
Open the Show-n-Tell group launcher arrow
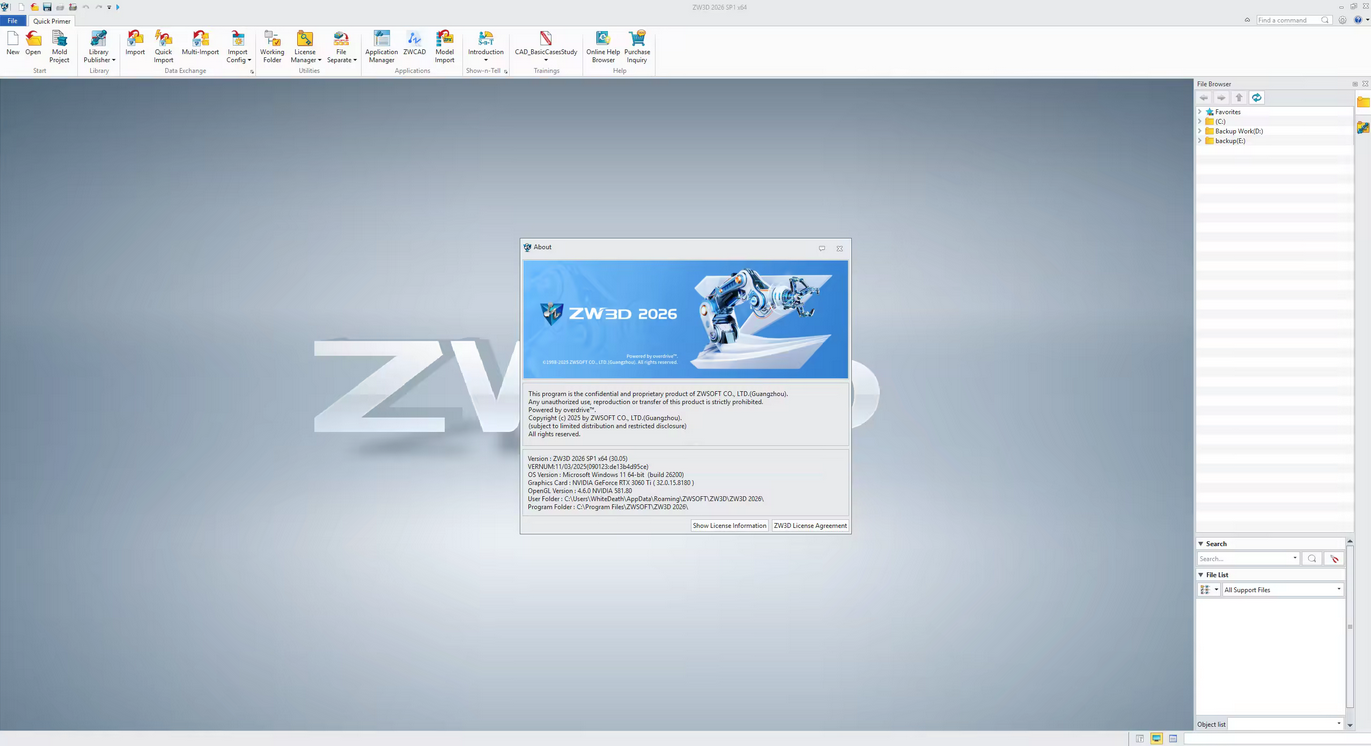(x=506, y=72)
